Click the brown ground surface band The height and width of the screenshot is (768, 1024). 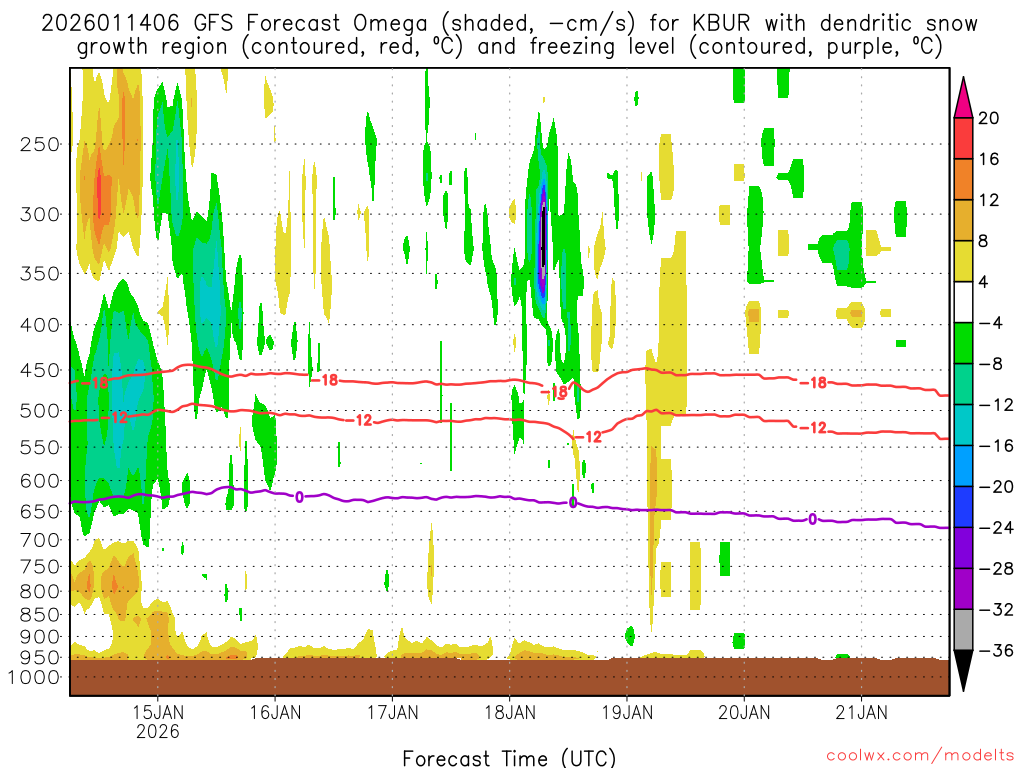509,677
